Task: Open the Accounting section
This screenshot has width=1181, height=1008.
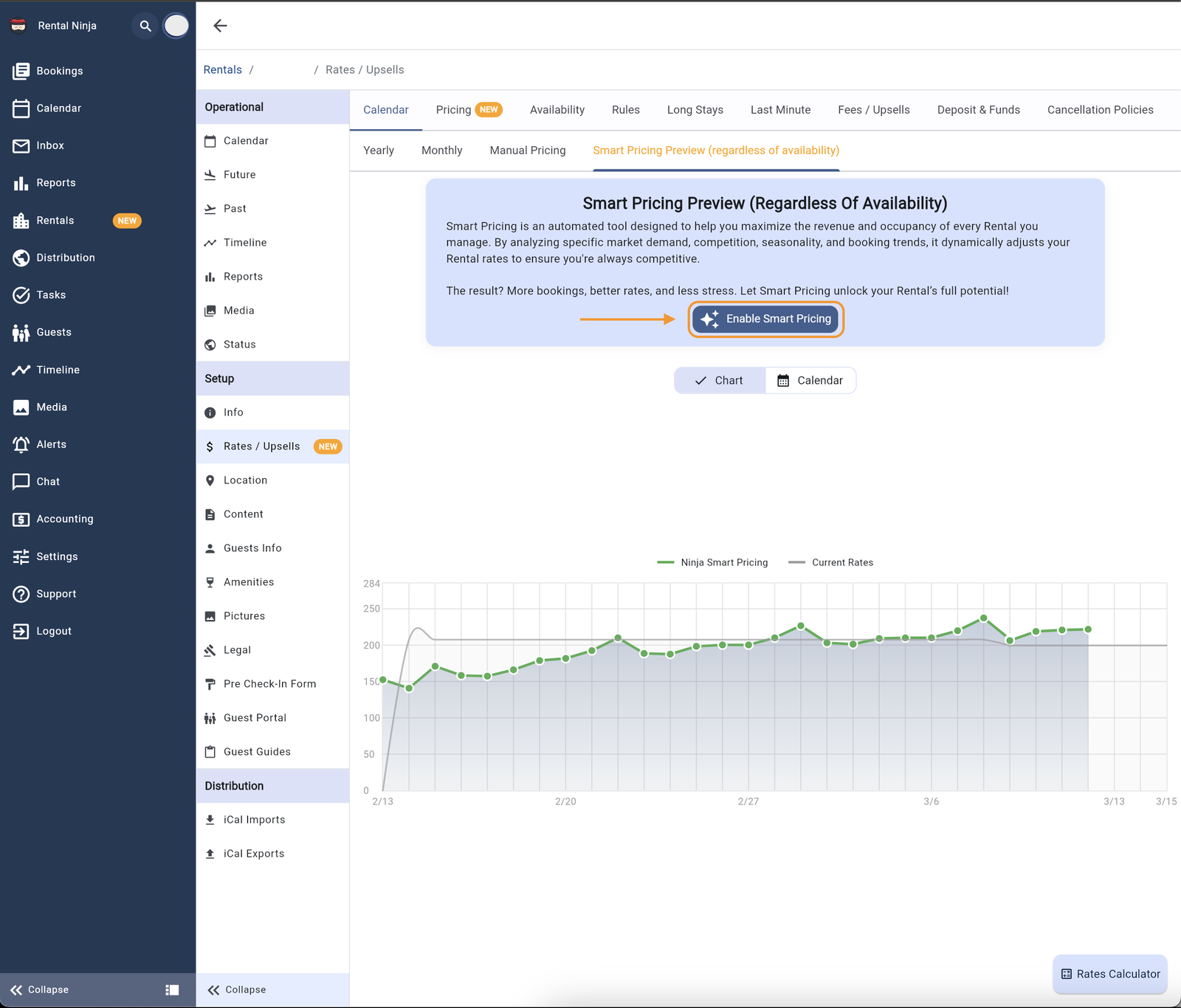Action: (x=65, y=519)
